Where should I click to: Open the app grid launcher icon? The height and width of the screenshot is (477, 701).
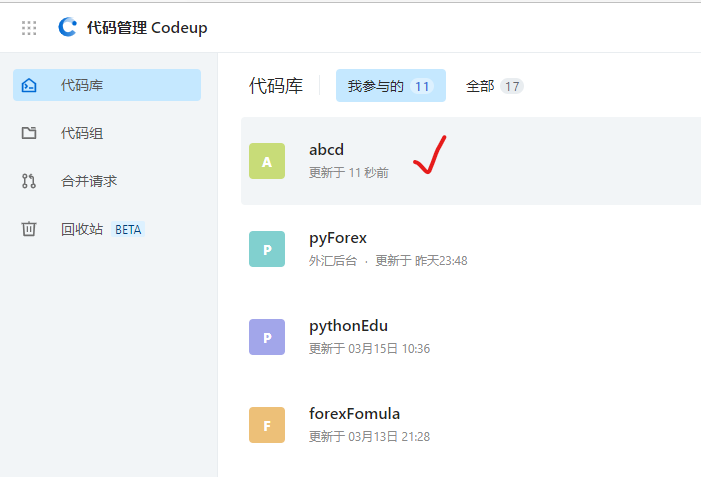coord(29,28)
